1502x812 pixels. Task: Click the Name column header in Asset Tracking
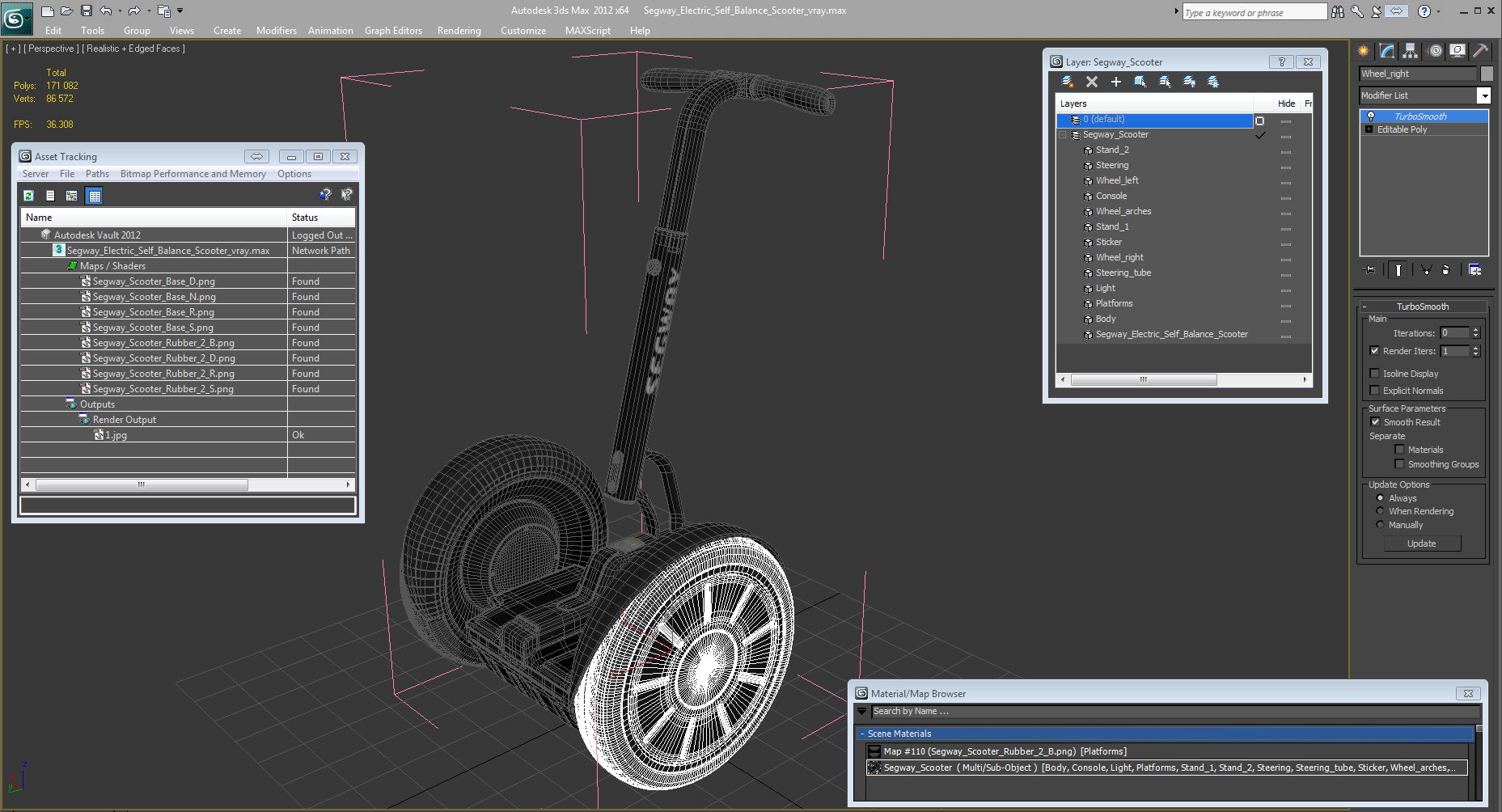point(154,218)
